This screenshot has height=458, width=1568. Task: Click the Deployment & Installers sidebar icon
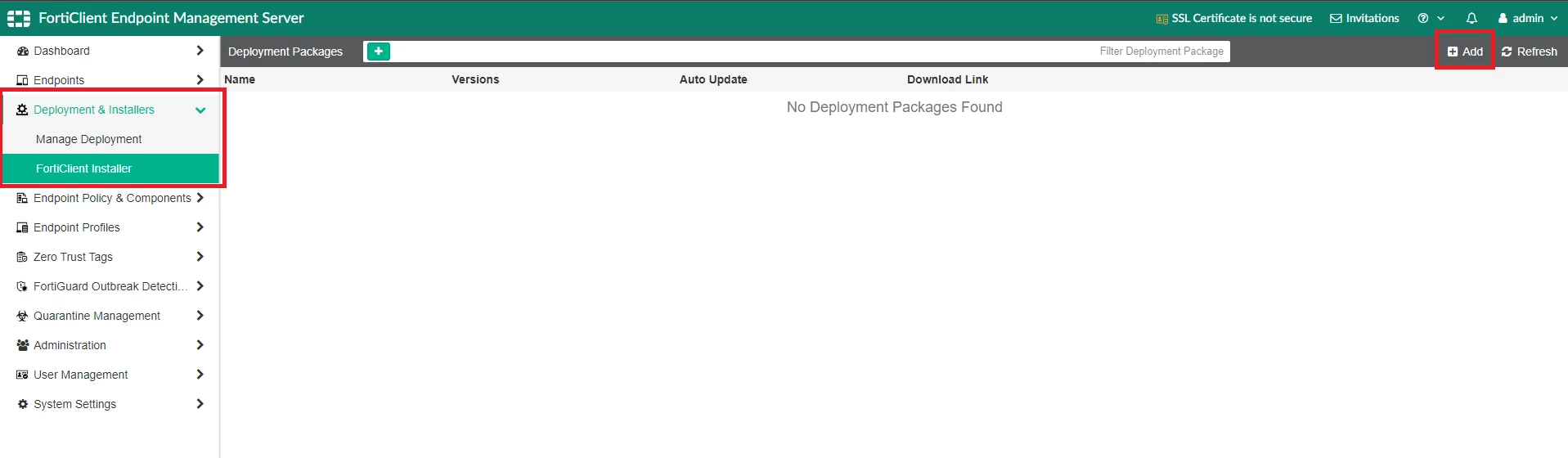(23, 110)
